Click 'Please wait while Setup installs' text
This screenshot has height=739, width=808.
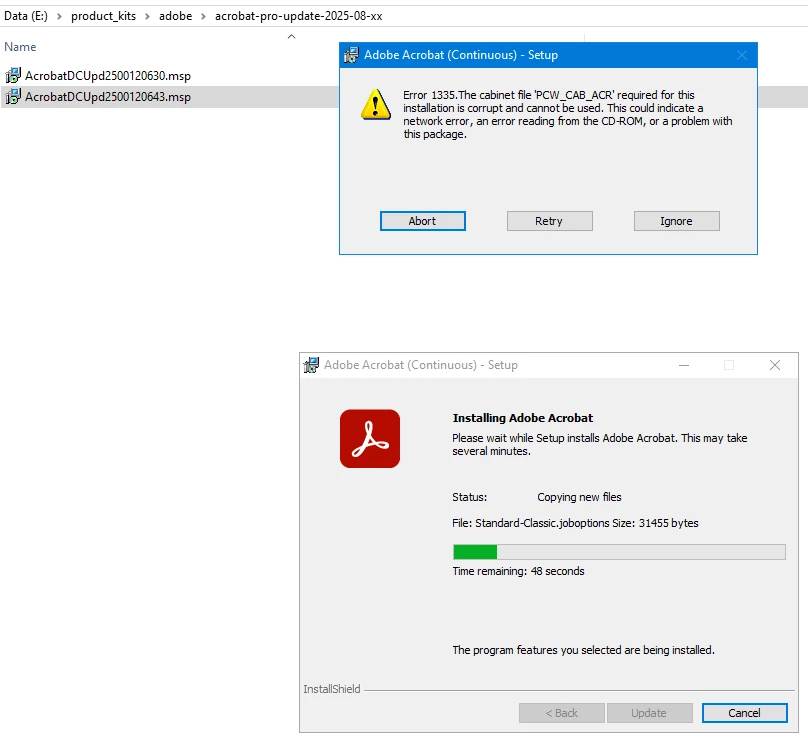click(x=599, y=444)
